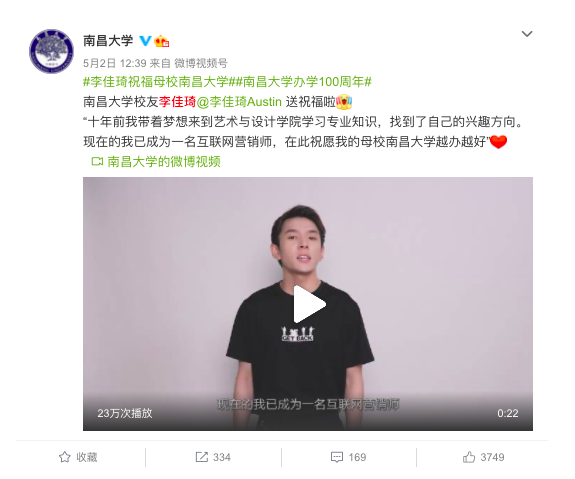Image resolution: width=575 pixels, height=479 pixels.
Task: Click the 微博视频号 source link
Action: (x=201, y=63)
